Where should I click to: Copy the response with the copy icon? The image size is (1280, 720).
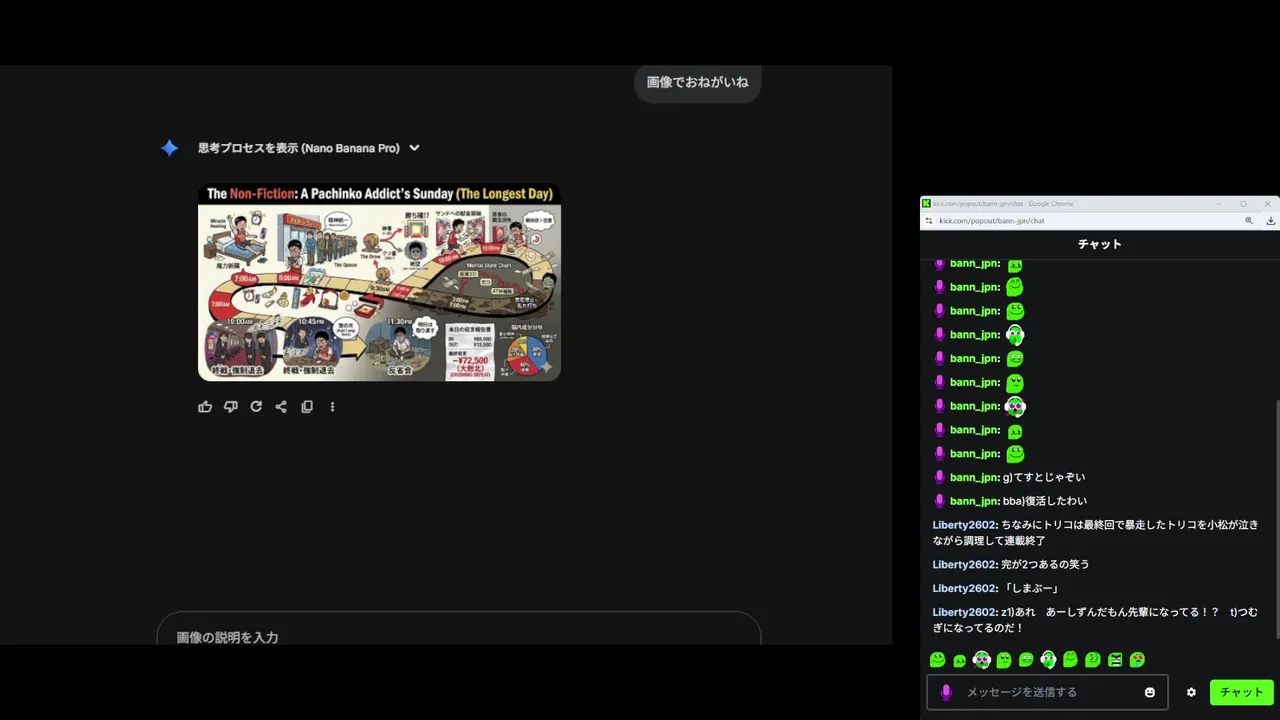pos(307,407)
